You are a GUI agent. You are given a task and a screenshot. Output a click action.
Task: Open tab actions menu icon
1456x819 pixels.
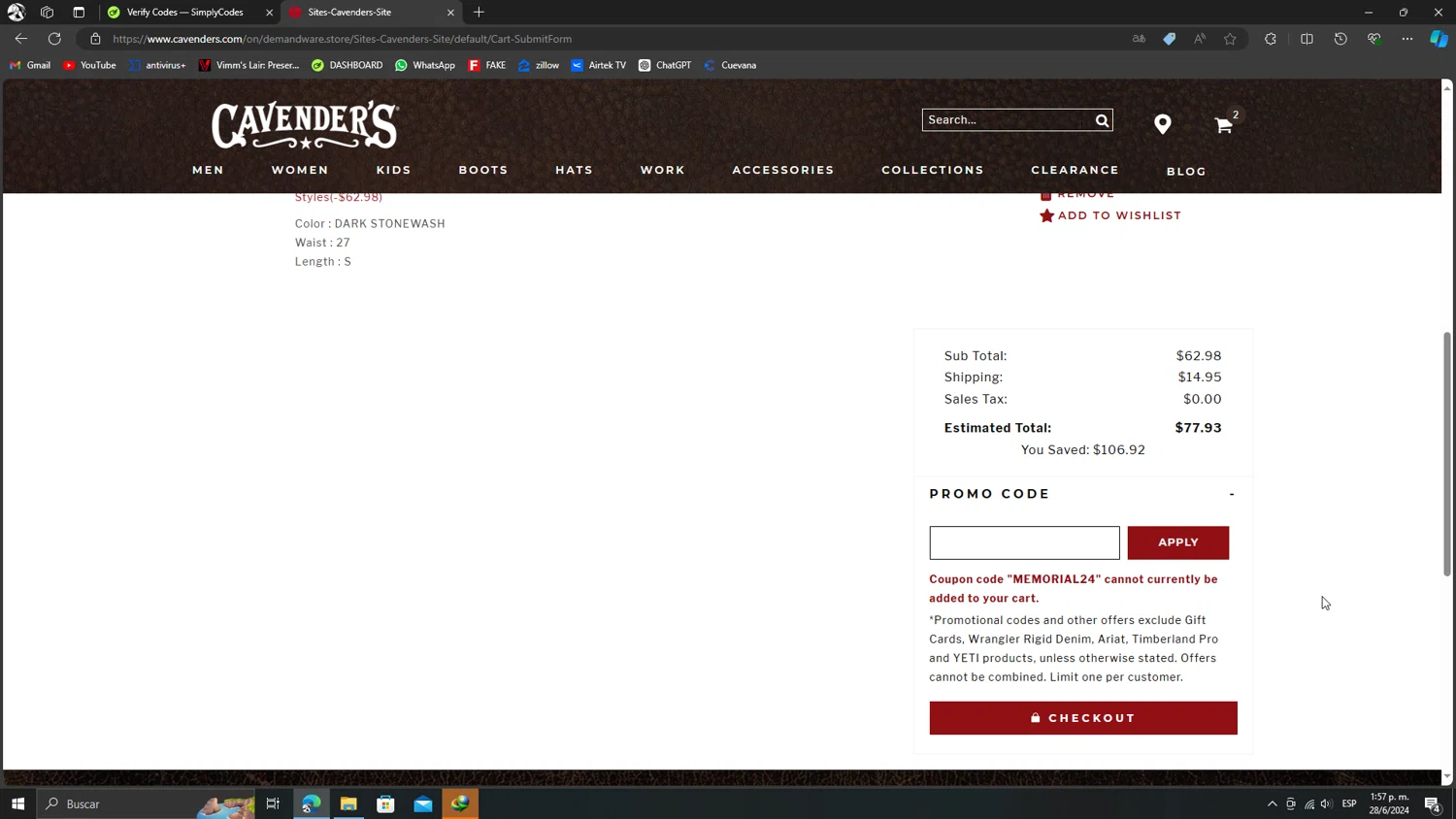coord(79,13)
